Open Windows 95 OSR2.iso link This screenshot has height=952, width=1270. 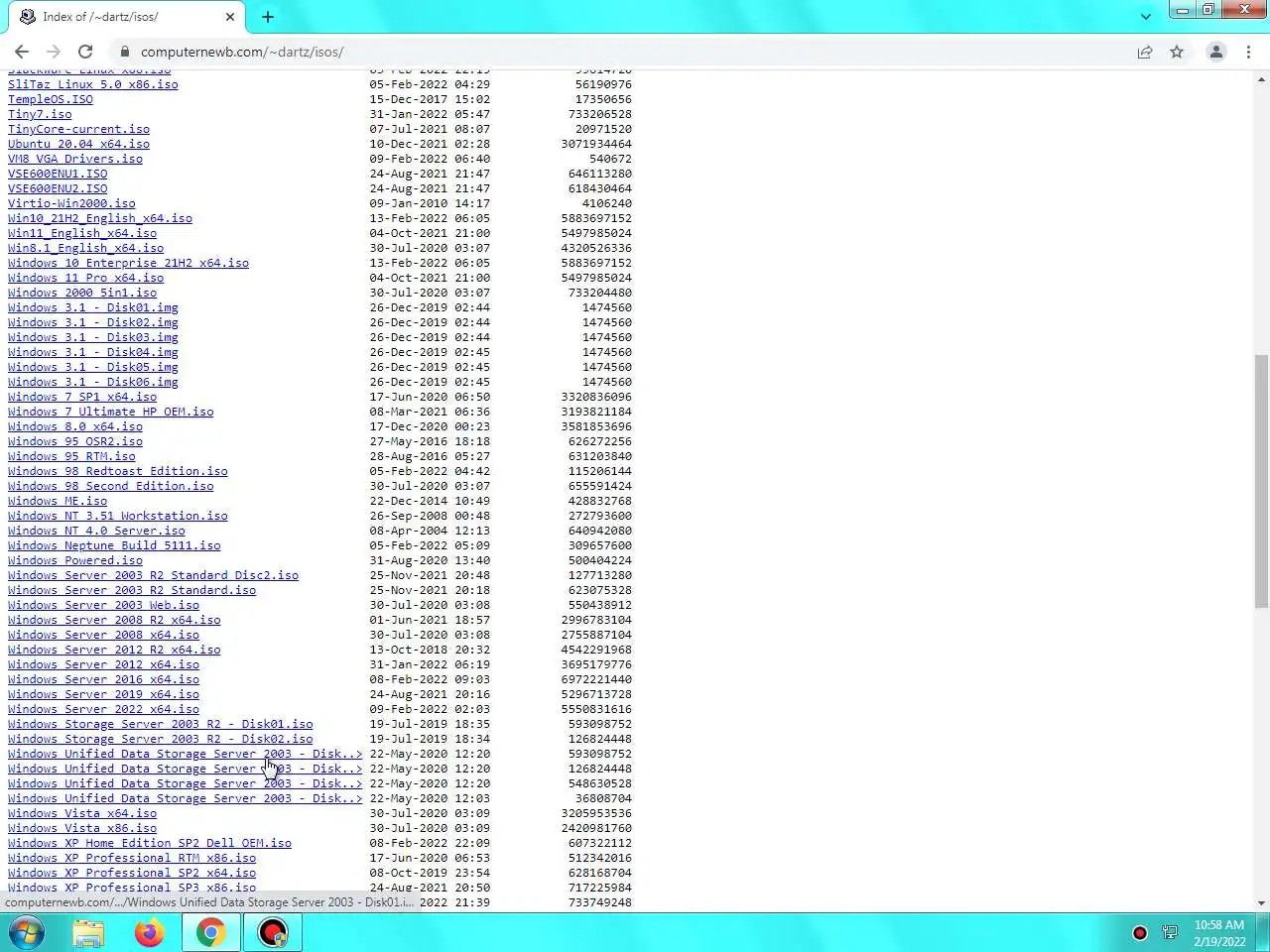pos(75,441)
